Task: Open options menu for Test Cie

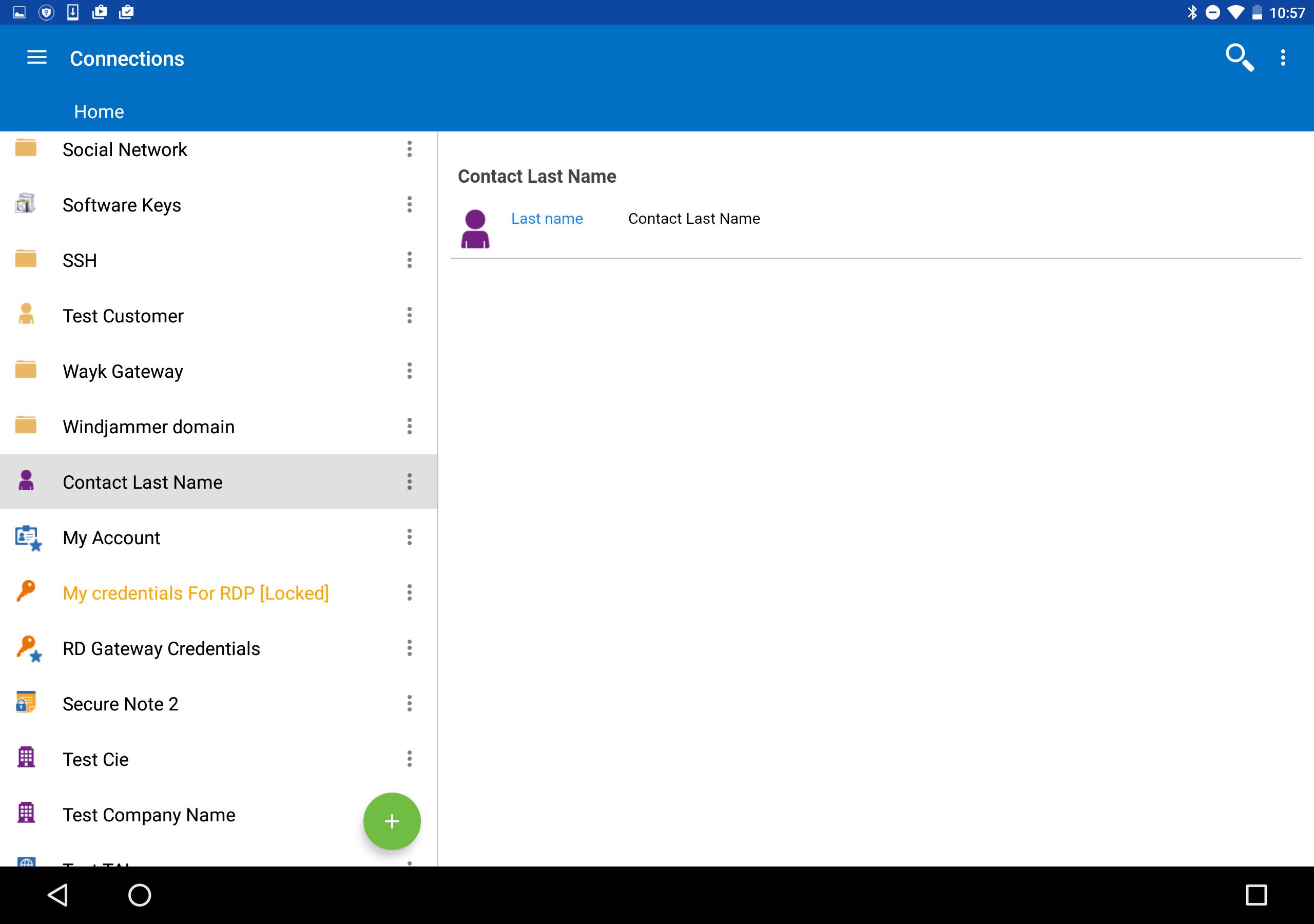Action: pyautogui.click(x=409, y=760)
